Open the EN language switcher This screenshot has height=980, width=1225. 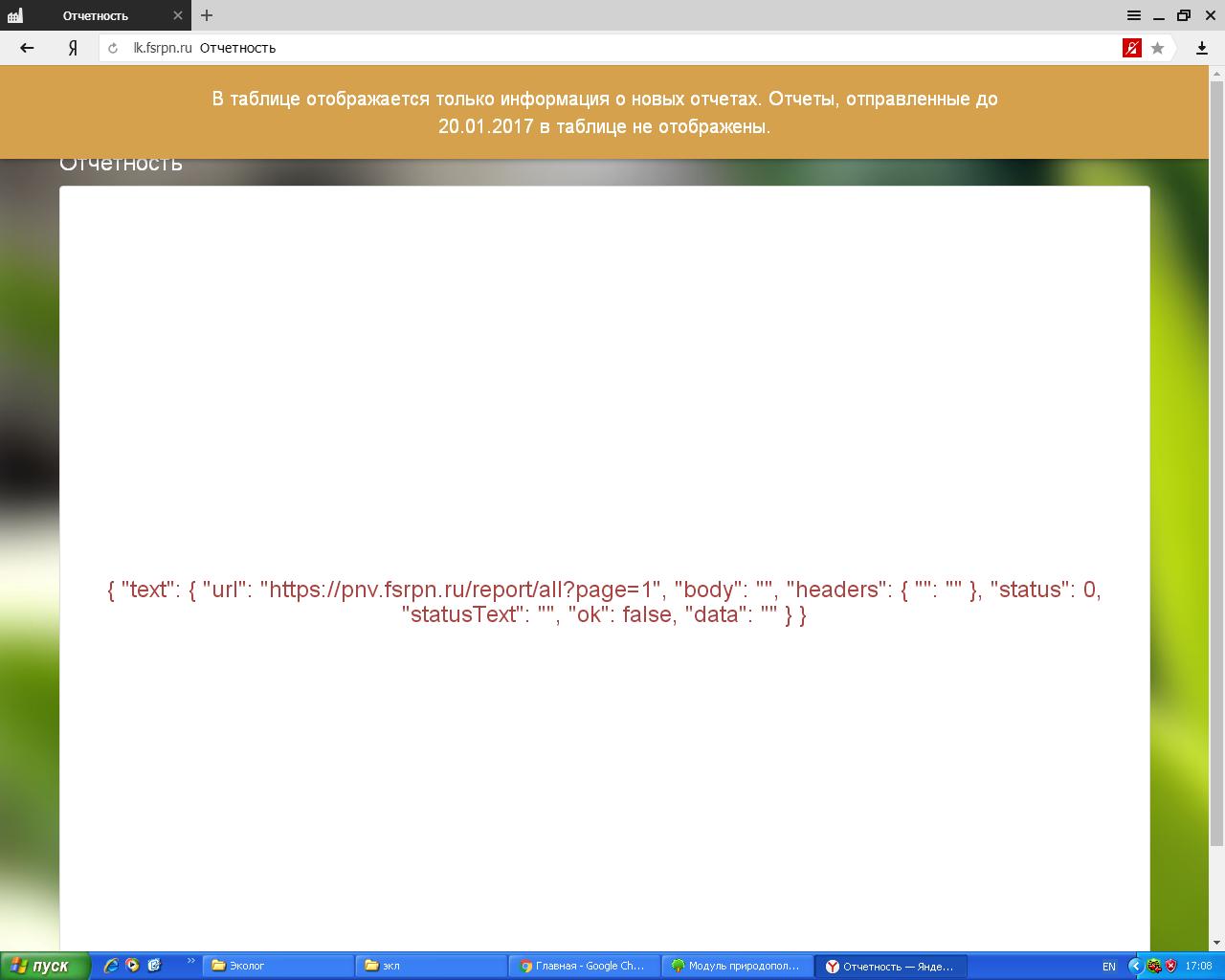tap(1109, 967)
